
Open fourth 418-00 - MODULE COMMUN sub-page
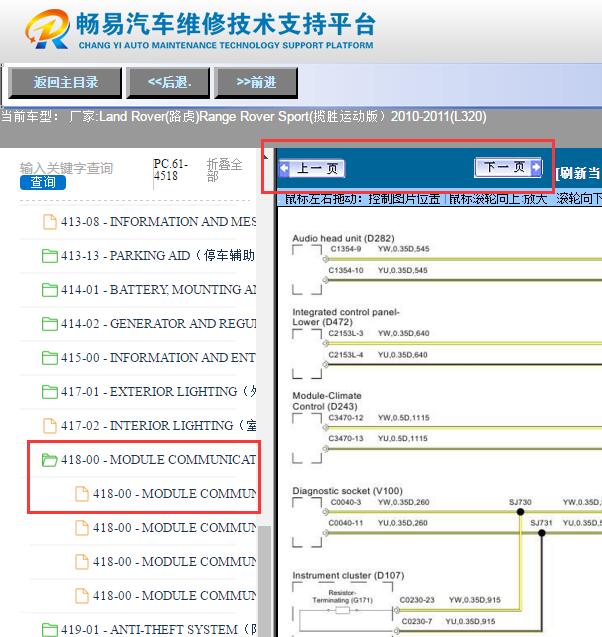pyautogui.click(x=175, y=596)
